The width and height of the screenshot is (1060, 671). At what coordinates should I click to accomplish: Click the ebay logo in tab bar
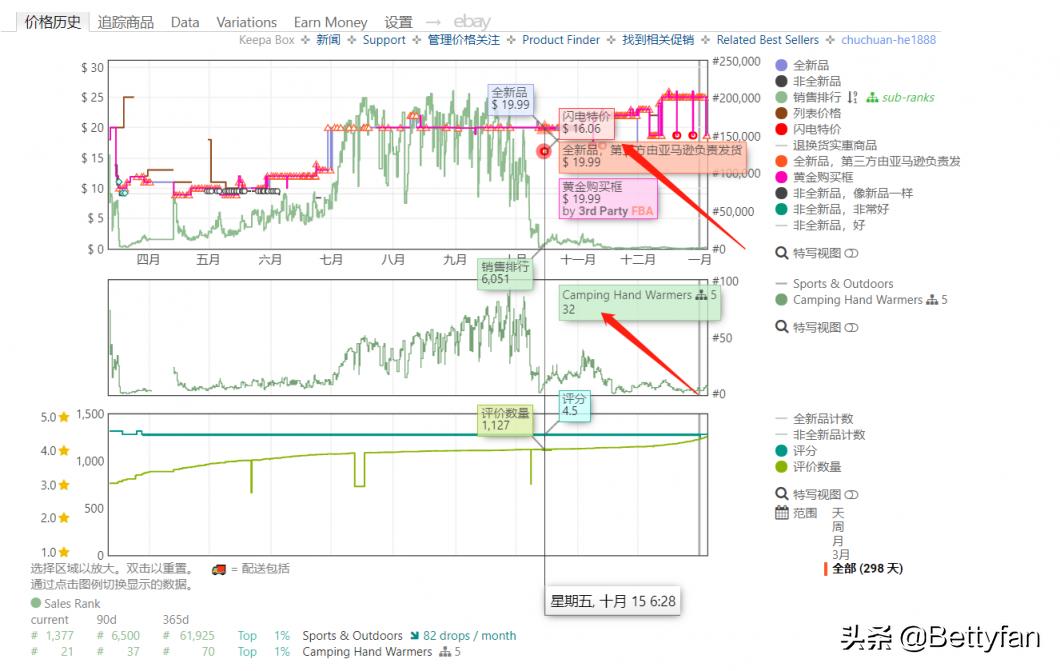click(x=472, y=22)
